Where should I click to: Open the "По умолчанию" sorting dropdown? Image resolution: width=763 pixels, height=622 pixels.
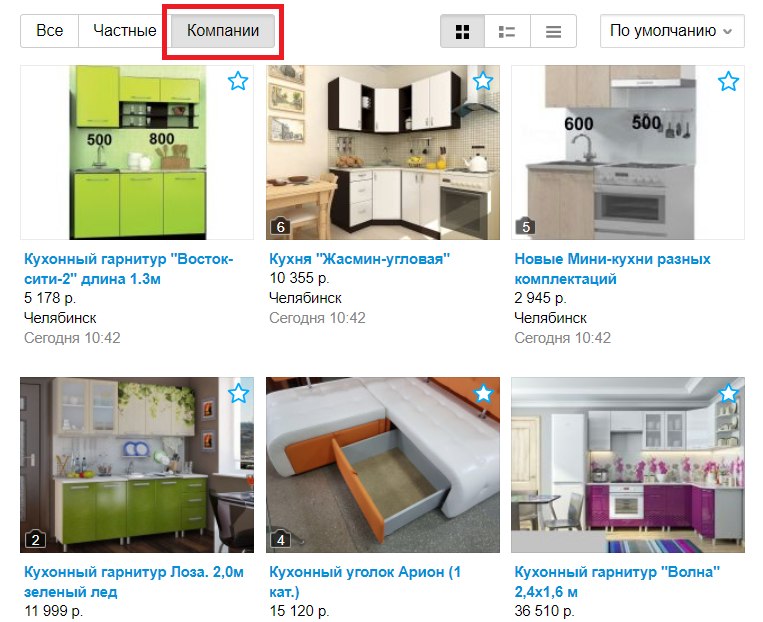coord(672,31)
